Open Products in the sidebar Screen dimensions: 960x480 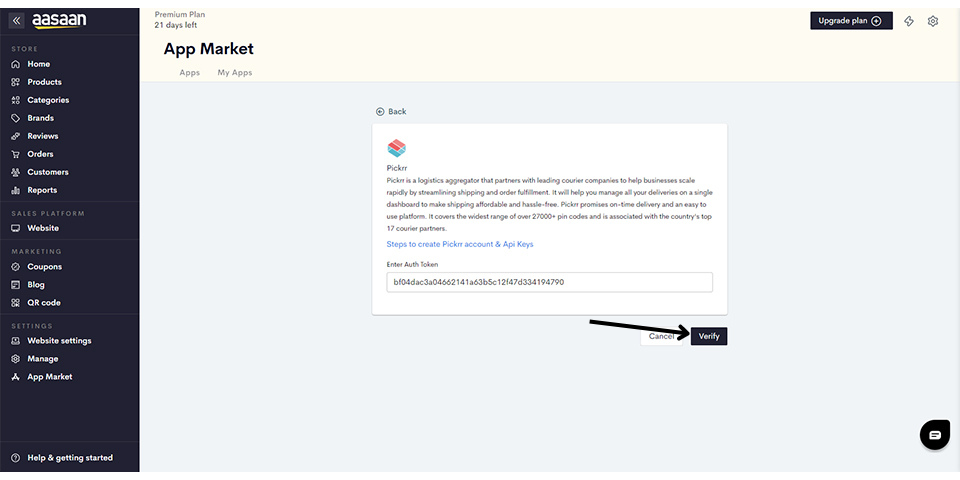[44, 82]
